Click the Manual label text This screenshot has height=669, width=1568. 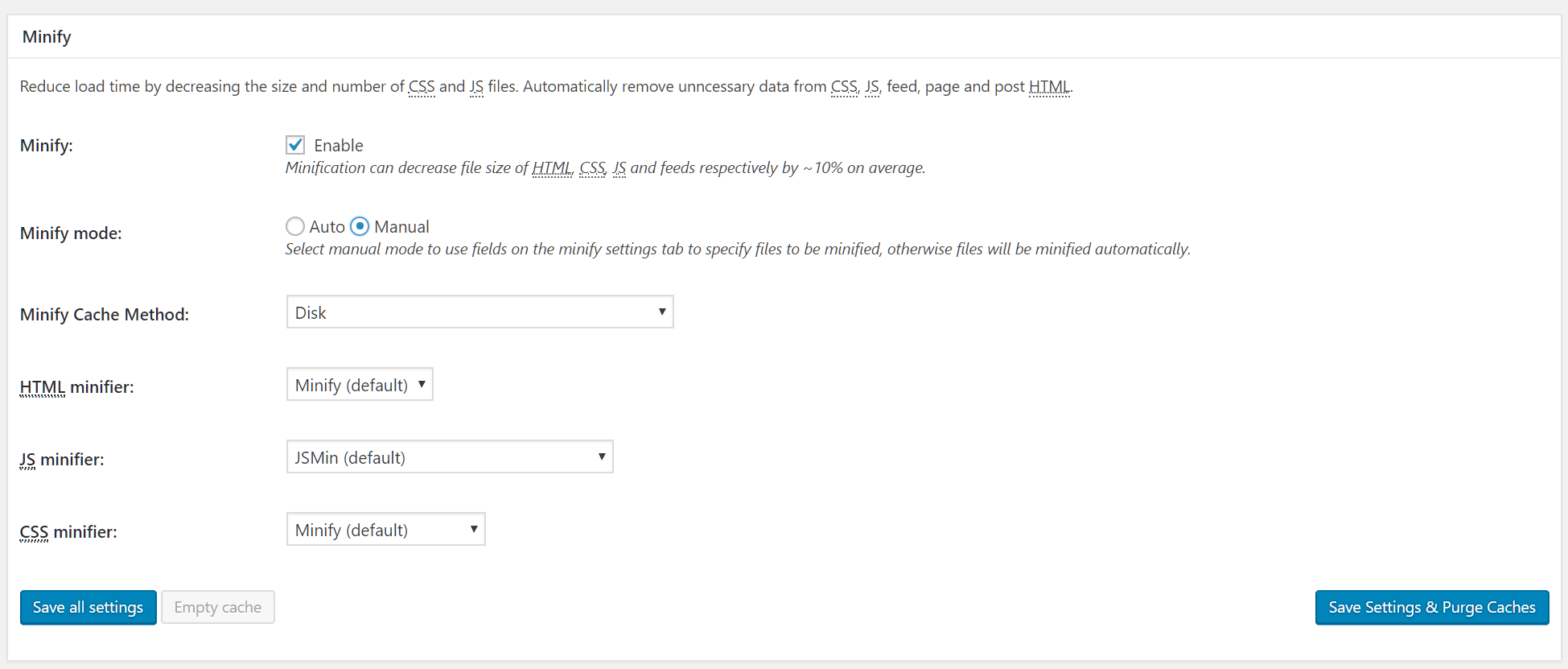(x=401, y=227)
